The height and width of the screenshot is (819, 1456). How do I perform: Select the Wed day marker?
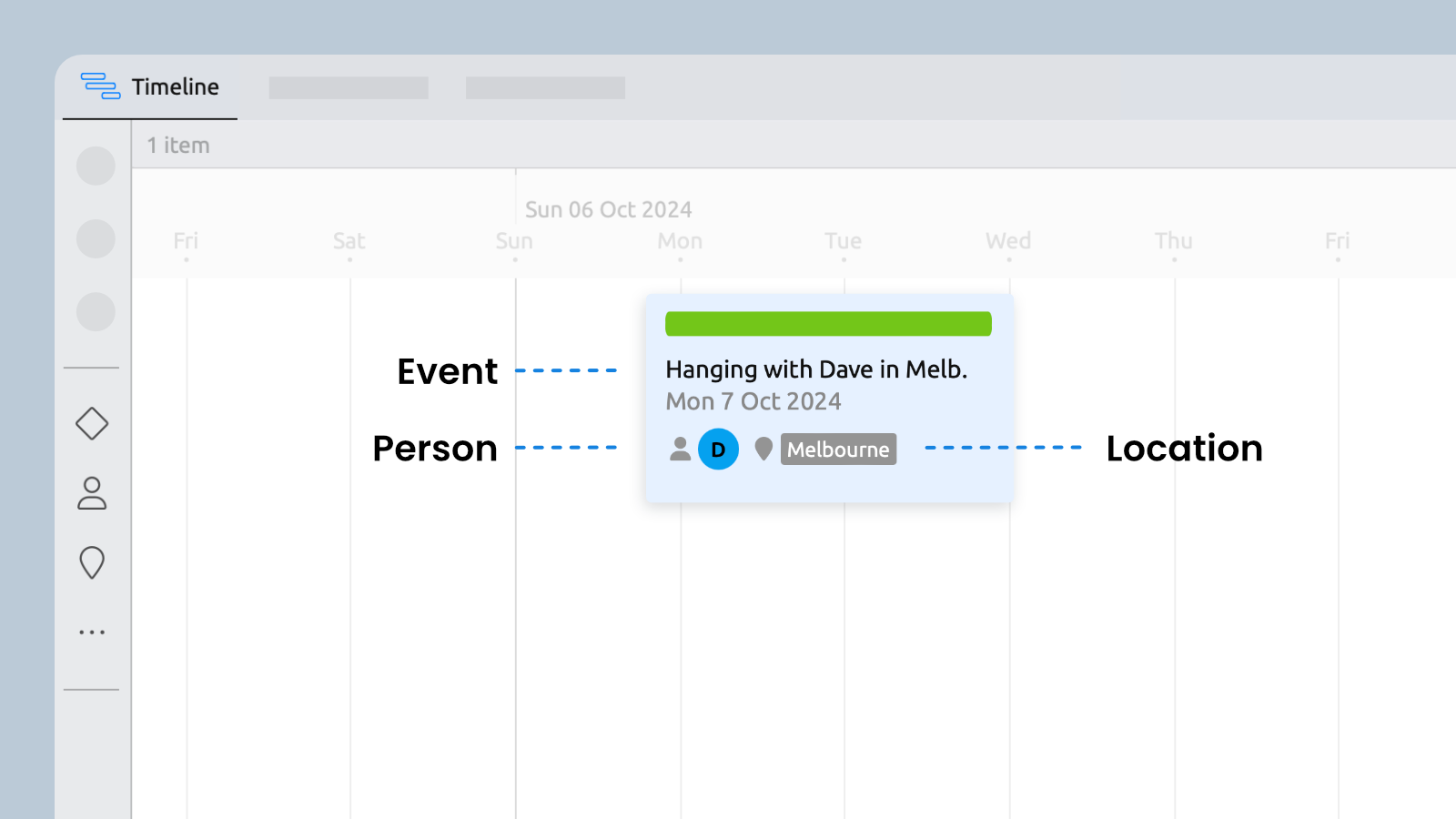pyautogui.click(x=1008, y=241)
